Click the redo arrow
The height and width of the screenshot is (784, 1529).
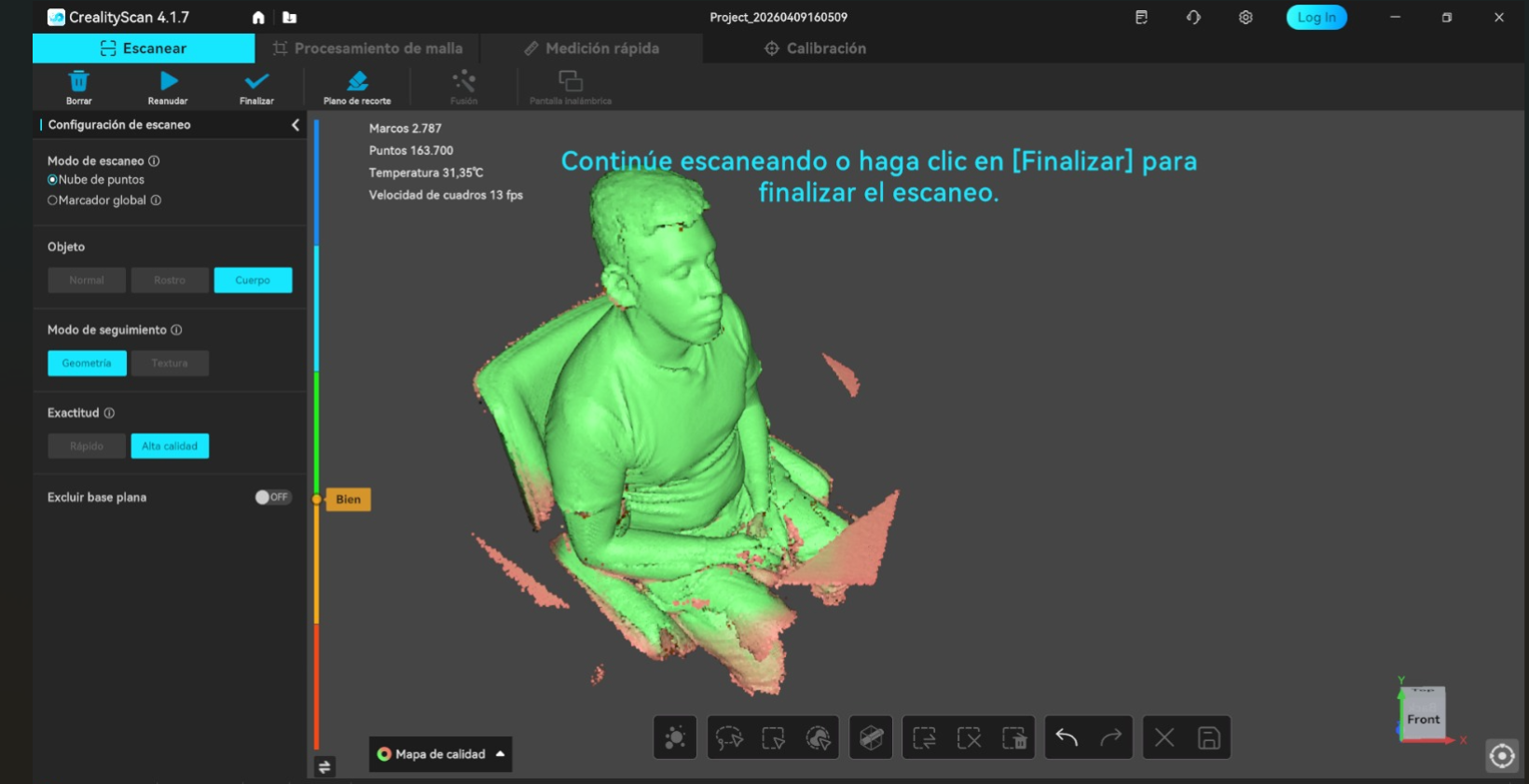tap(1111, 738)
